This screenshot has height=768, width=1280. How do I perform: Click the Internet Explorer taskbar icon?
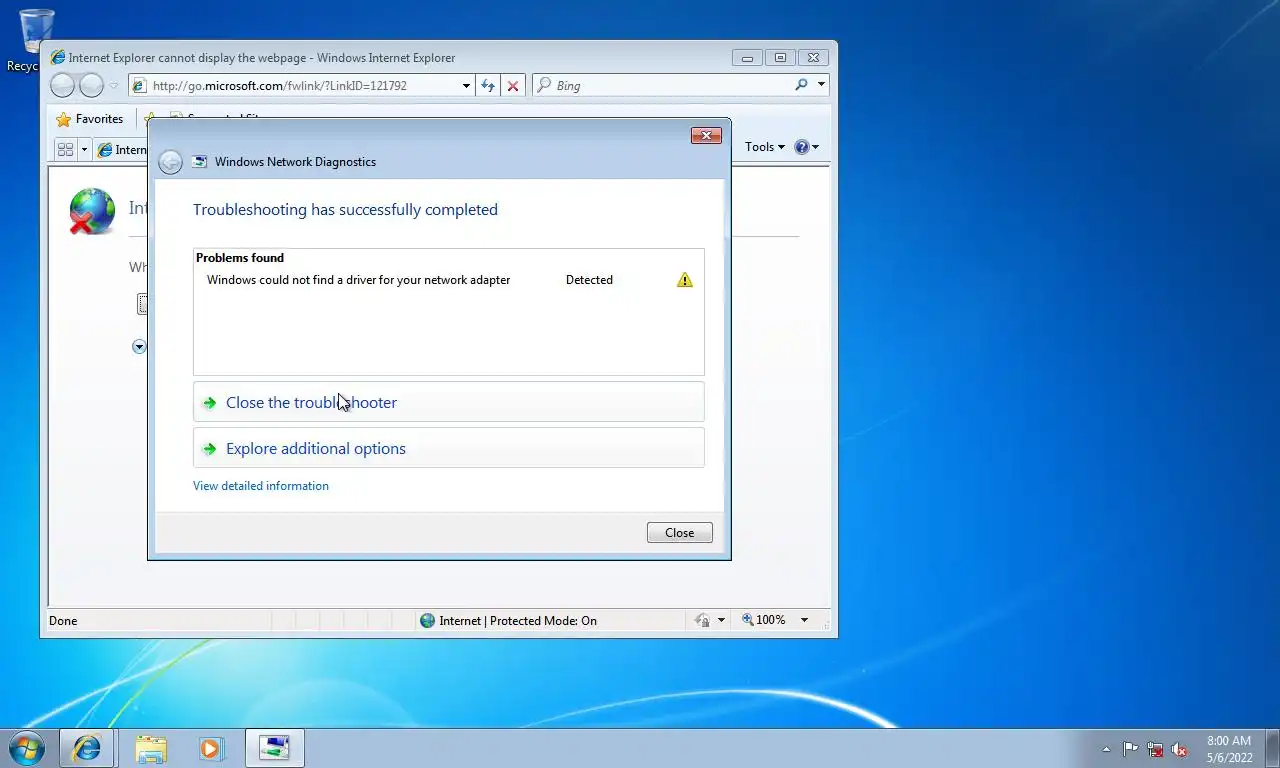coord(87,748)
